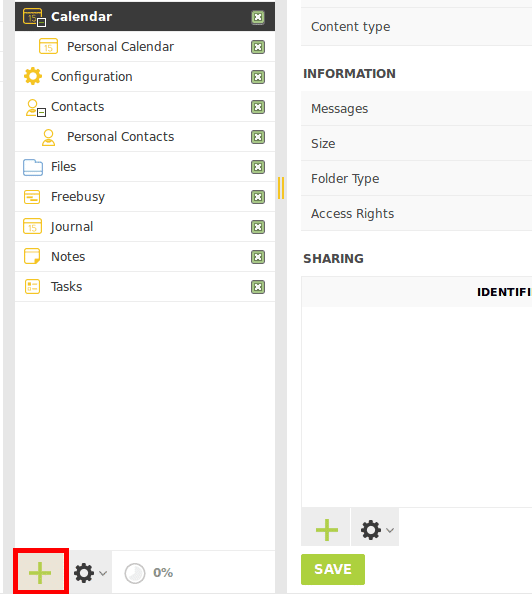Add a new sharing entry
The width and height of the screenshot is (532, 594).
point(326,529)
